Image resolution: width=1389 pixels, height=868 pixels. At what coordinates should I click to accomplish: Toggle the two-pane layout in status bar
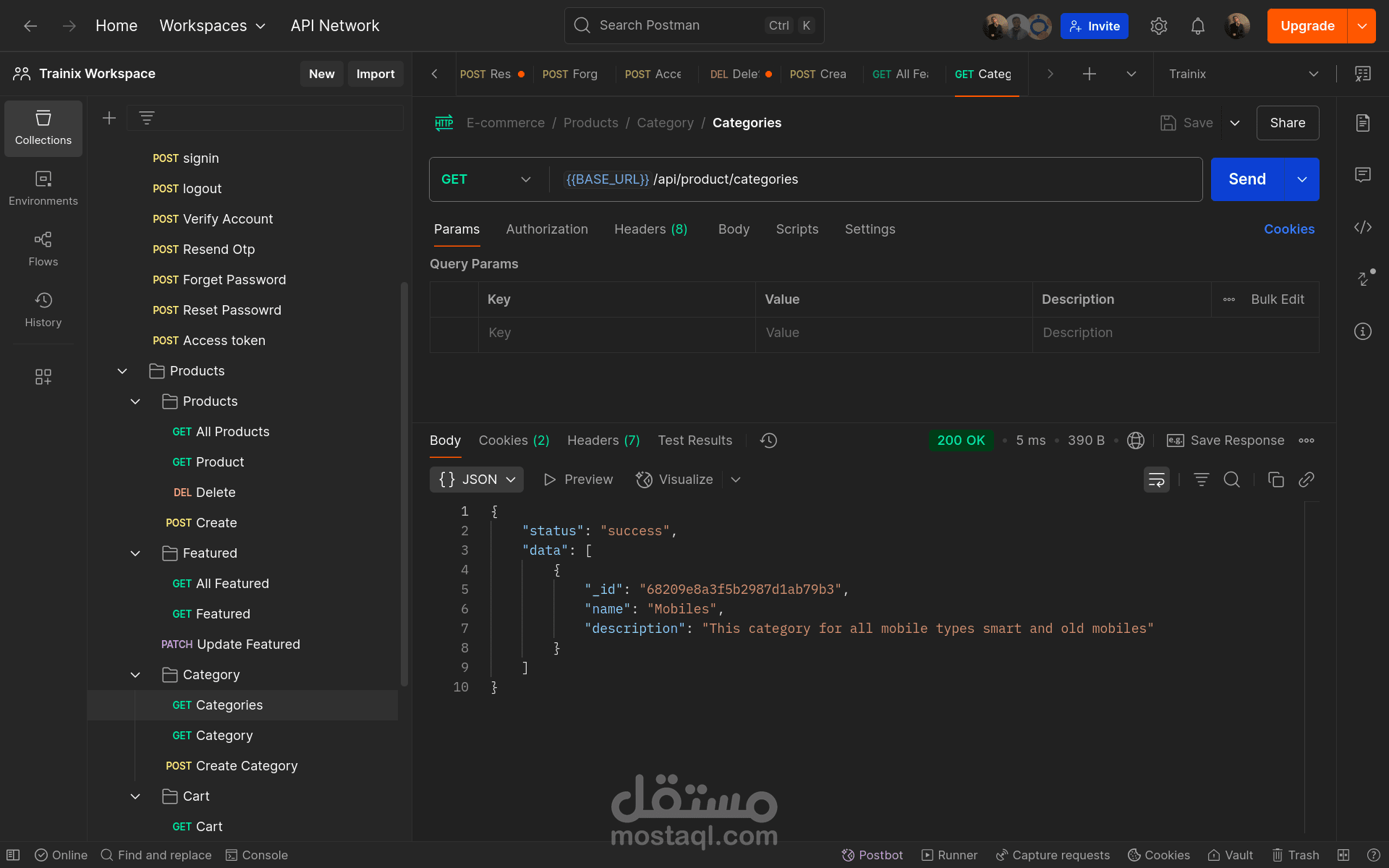(1343, 855)
